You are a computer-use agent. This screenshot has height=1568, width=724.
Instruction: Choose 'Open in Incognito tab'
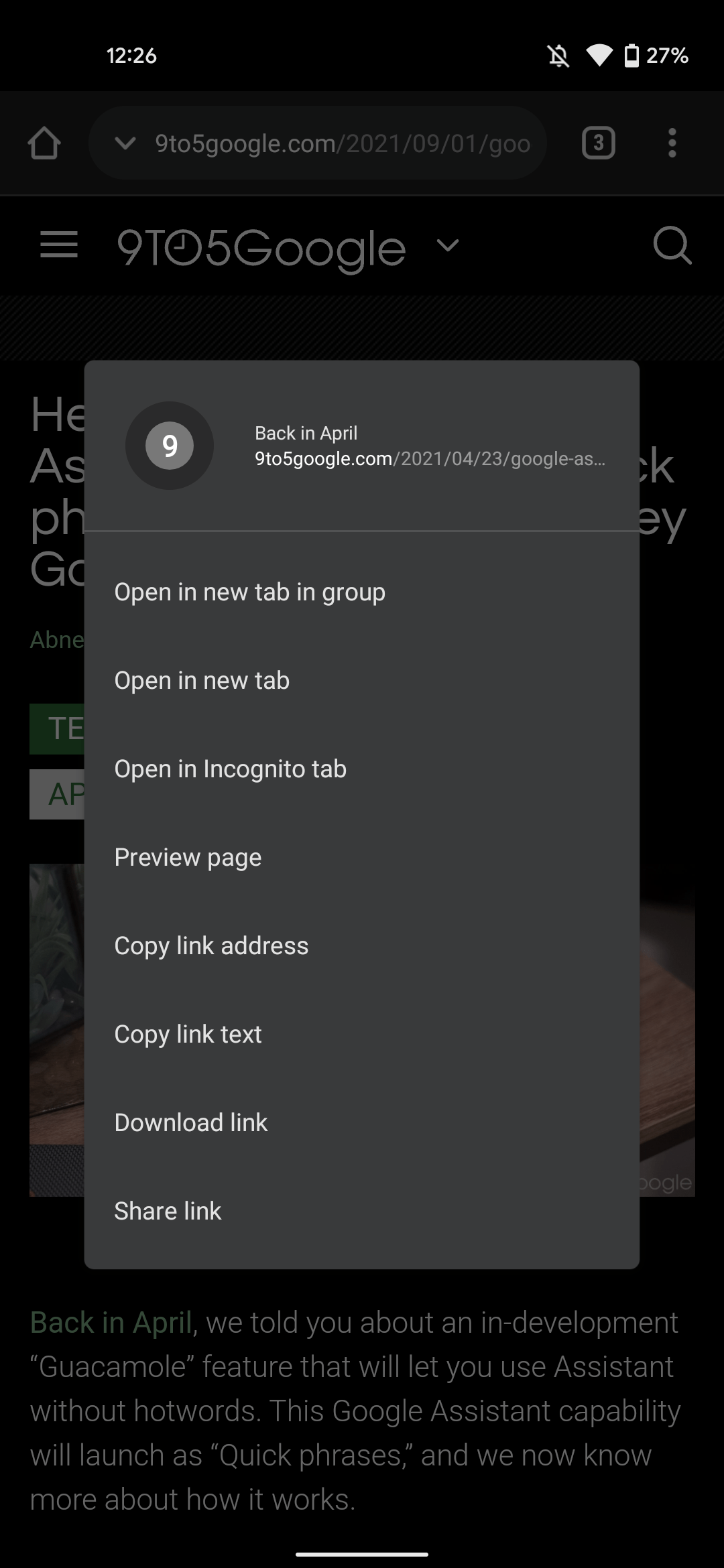362,769
